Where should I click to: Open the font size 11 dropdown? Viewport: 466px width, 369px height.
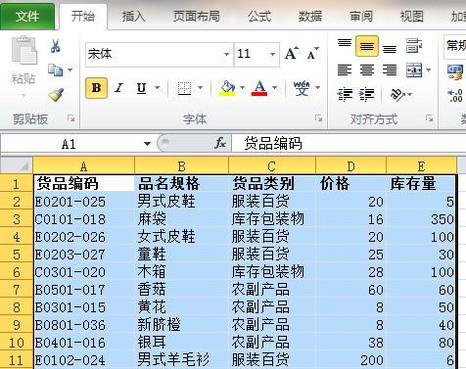point(272,54)
